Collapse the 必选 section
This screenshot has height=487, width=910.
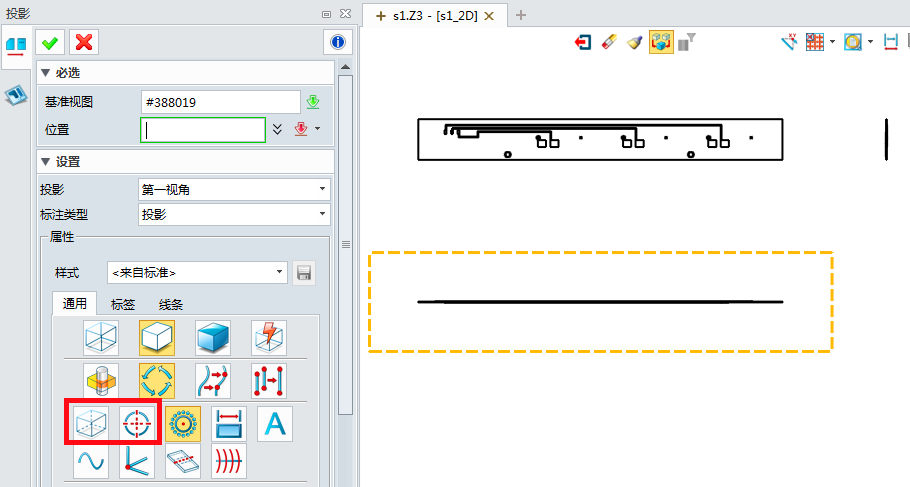click(x=45, y=73)
